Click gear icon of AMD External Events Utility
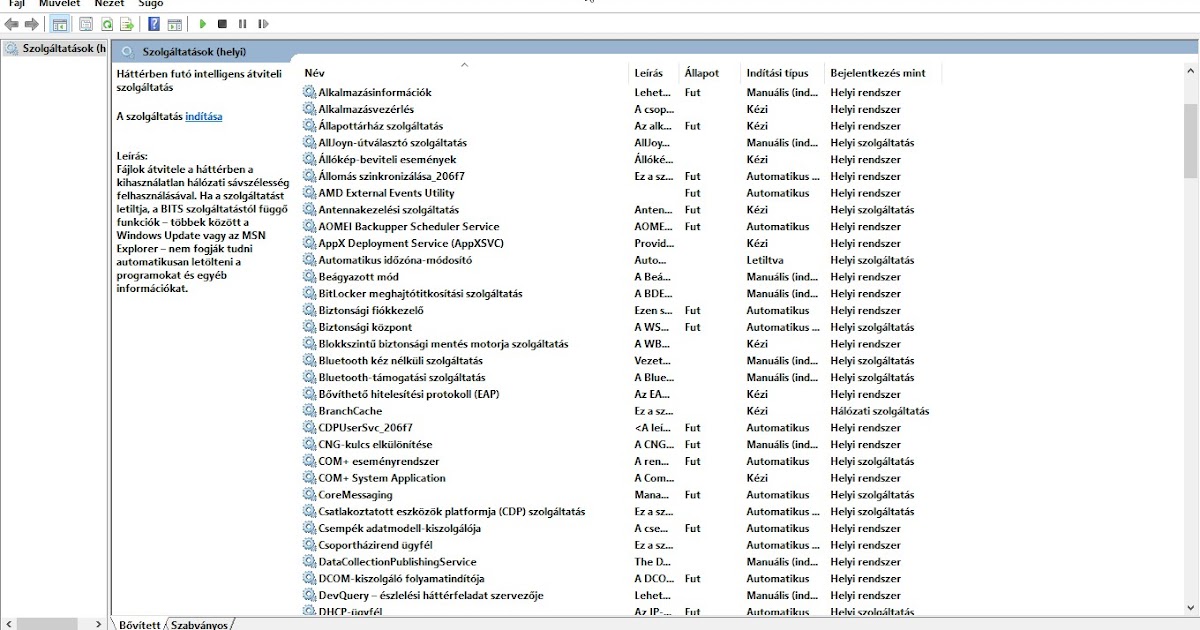The width and height of the screenshot is (1200, 630). (309, 193)
